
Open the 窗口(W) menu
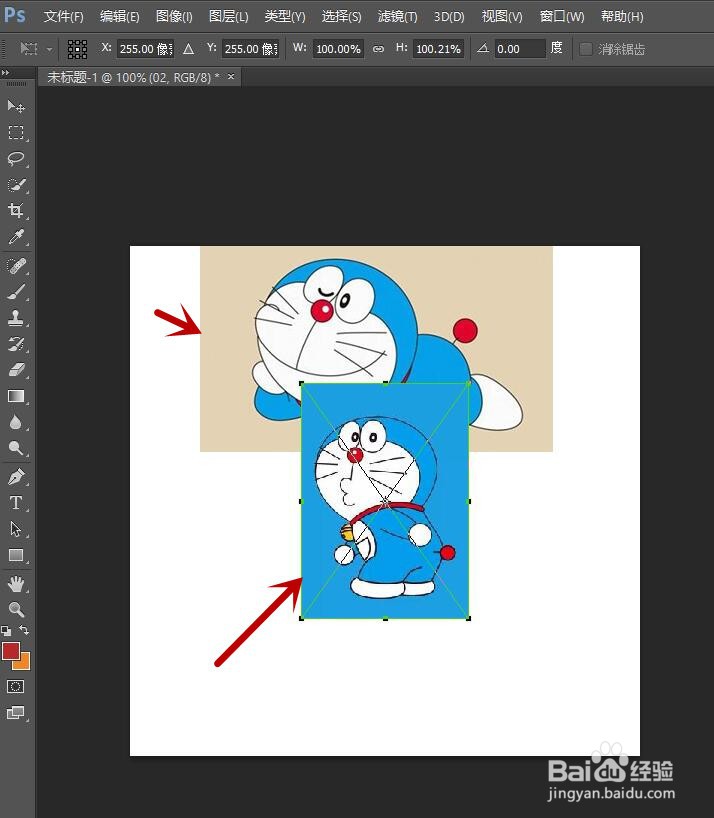[x=562, y=17]
